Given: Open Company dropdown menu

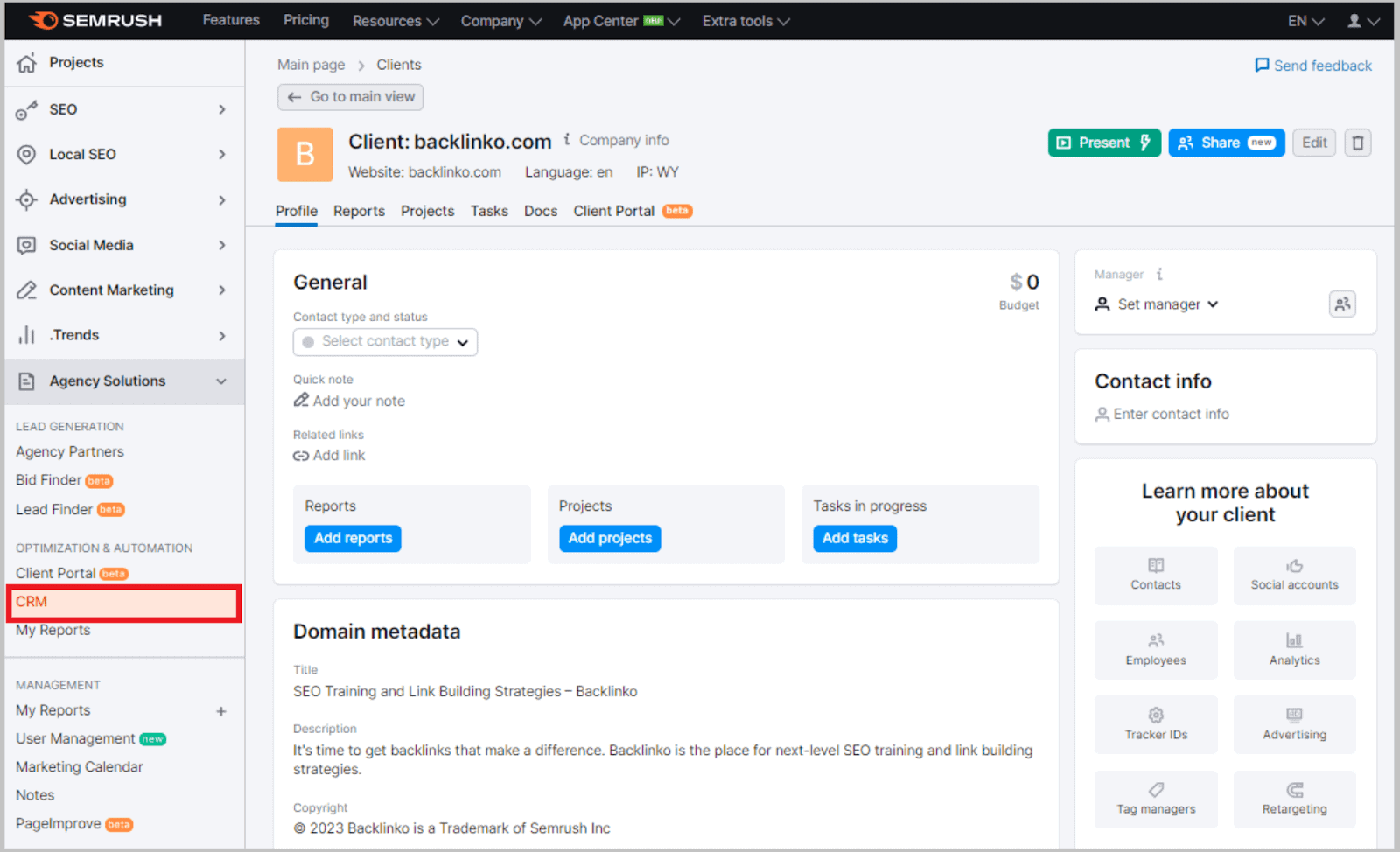Looking at the screenshot, I should pyautogui.click(x=501, y=21).
